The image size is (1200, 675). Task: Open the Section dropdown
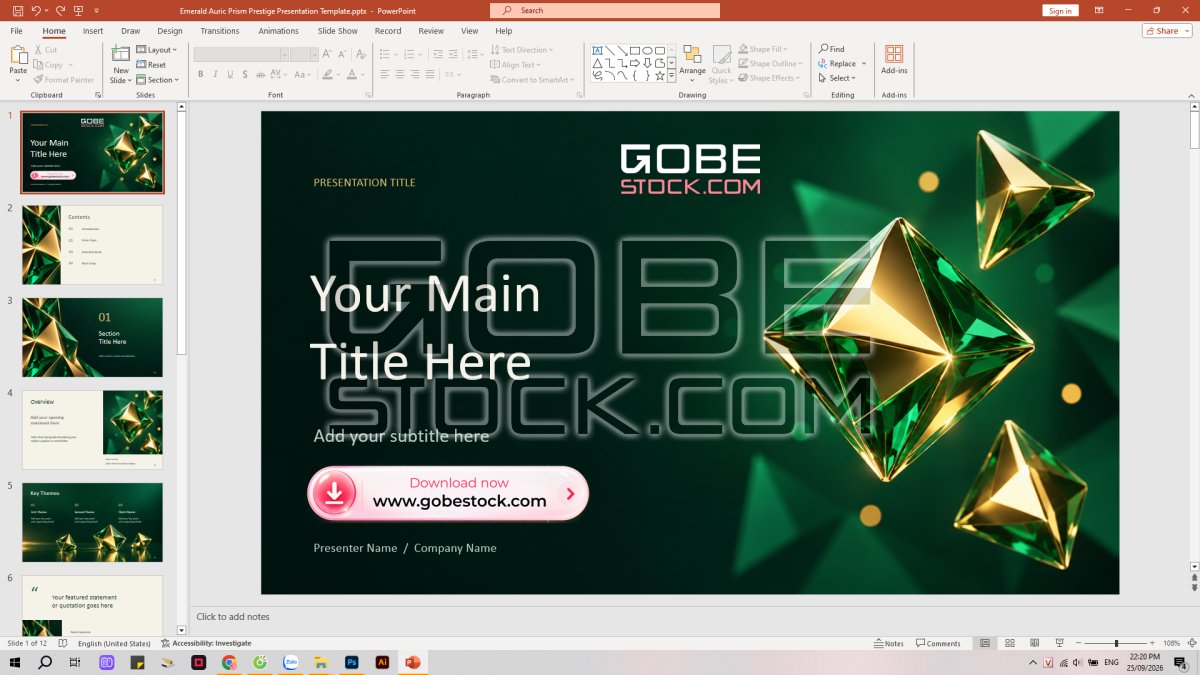click(157, 80)
